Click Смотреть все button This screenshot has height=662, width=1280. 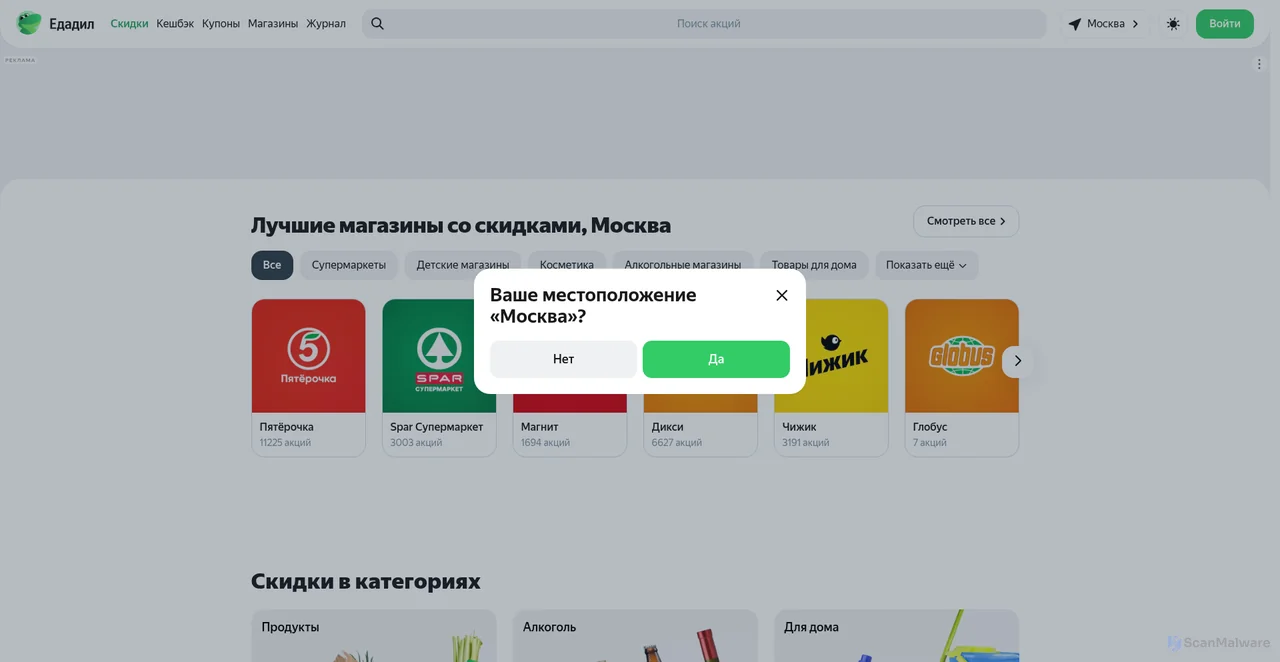[x=966, y=221]
